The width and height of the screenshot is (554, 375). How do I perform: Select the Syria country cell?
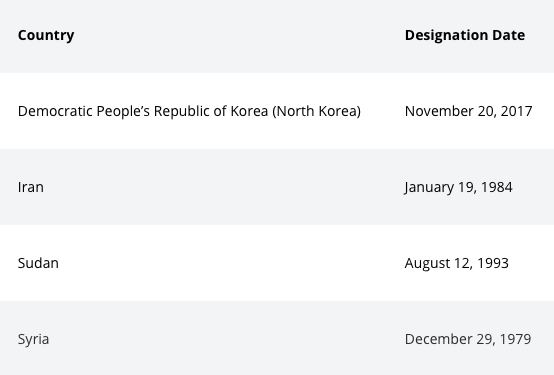[33, 339]
